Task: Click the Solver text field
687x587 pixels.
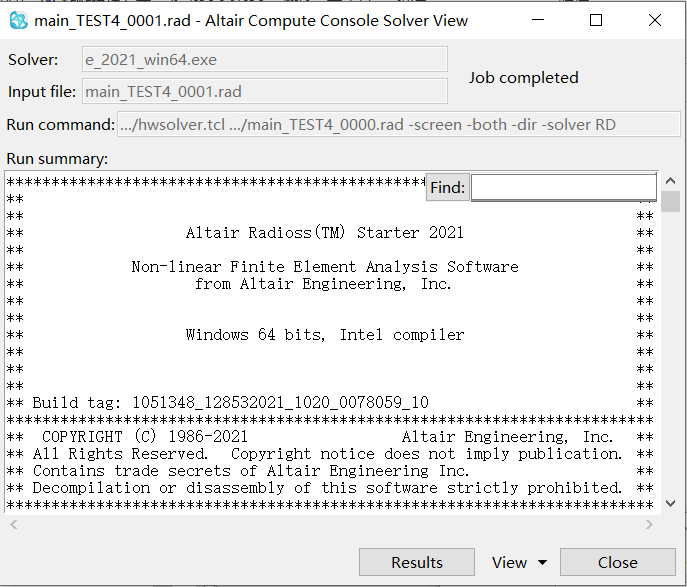Action: pyautogui.click(x=265, y=59)
